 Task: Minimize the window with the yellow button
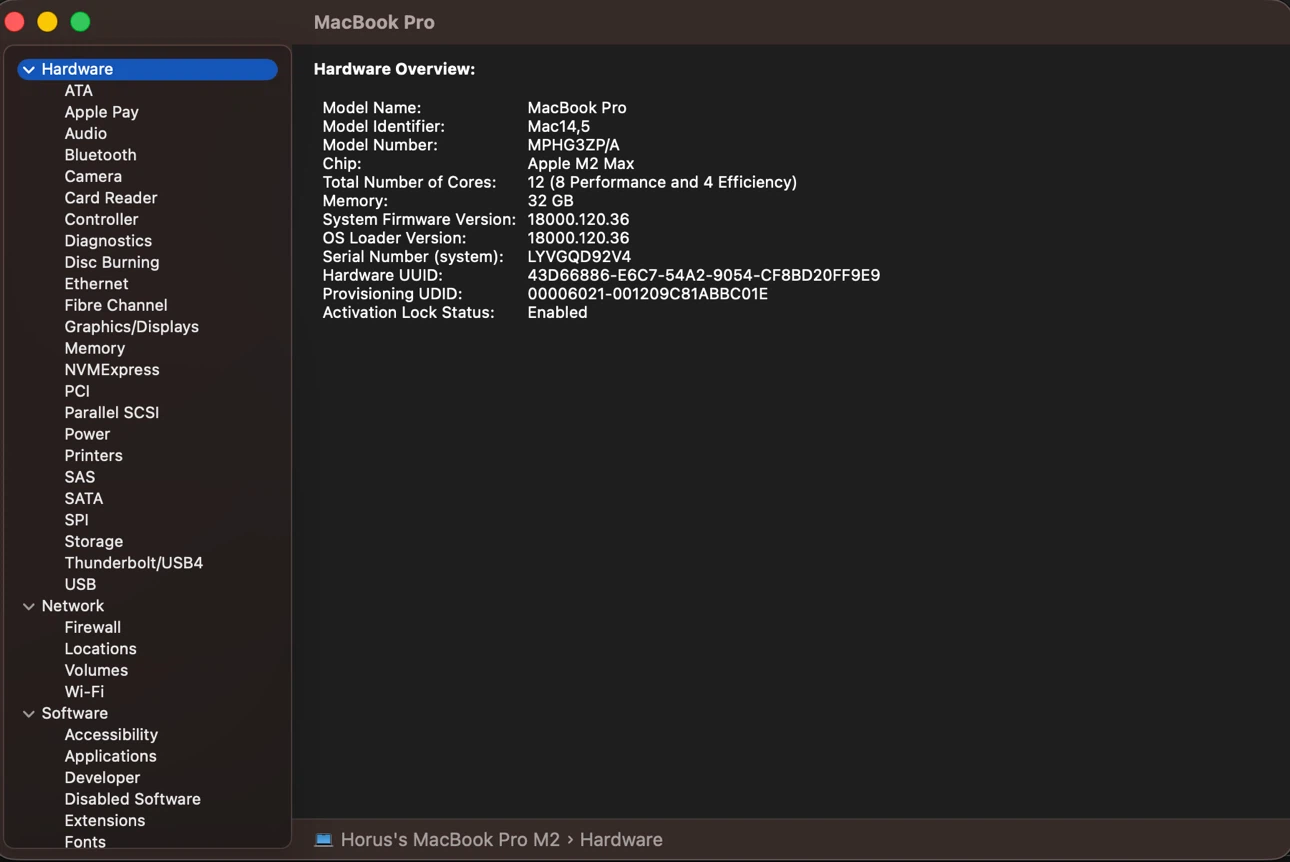(x=47, y=21)
